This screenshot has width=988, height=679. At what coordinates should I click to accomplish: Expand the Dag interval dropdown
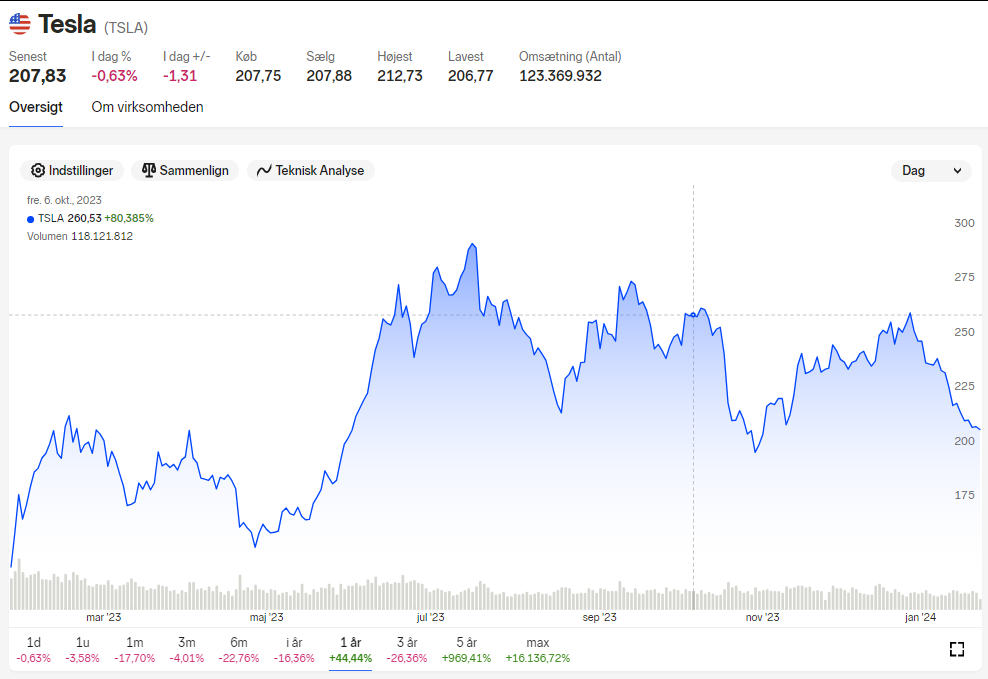pyautogui.click(x=931, y=171)
